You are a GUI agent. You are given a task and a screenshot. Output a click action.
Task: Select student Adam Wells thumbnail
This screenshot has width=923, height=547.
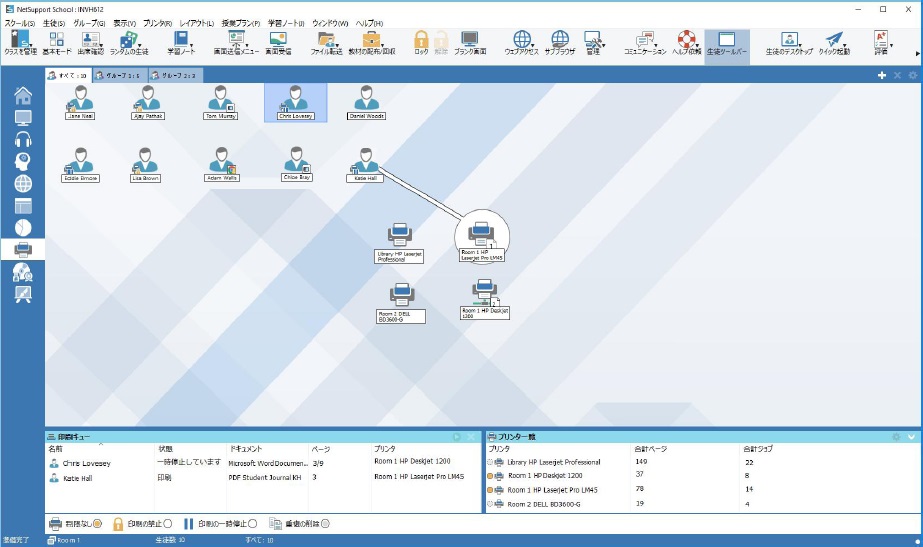[x=222, y=160]
